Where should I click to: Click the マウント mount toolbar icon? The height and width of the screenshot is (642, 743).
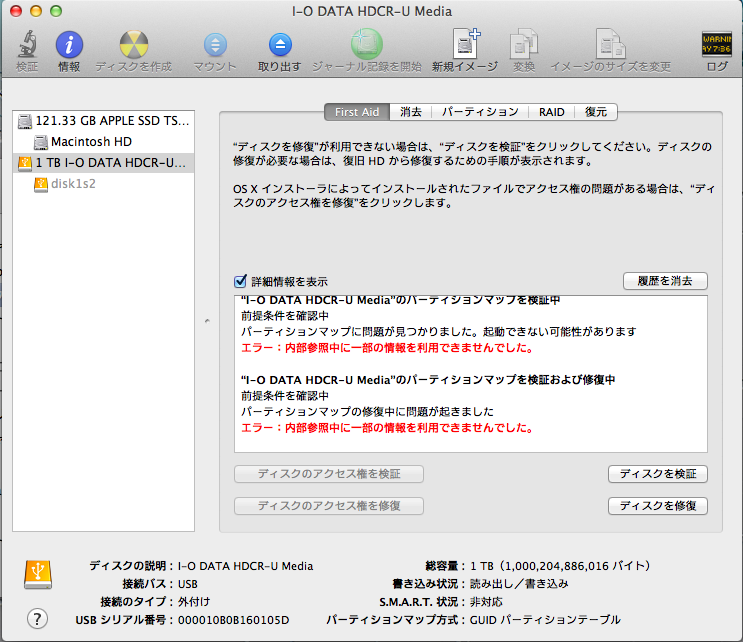(215, 46)
